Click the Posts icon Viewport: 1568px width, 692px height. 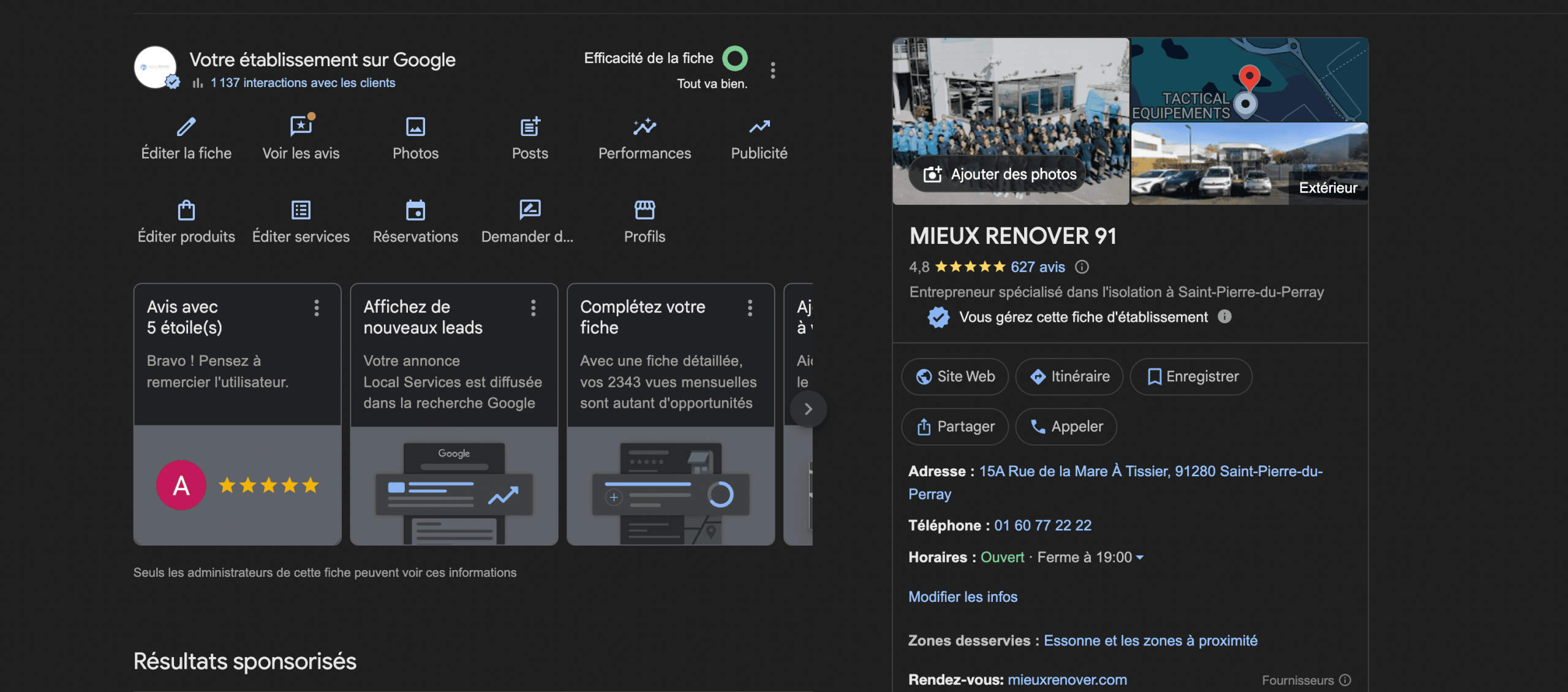[x=530, y=127]
